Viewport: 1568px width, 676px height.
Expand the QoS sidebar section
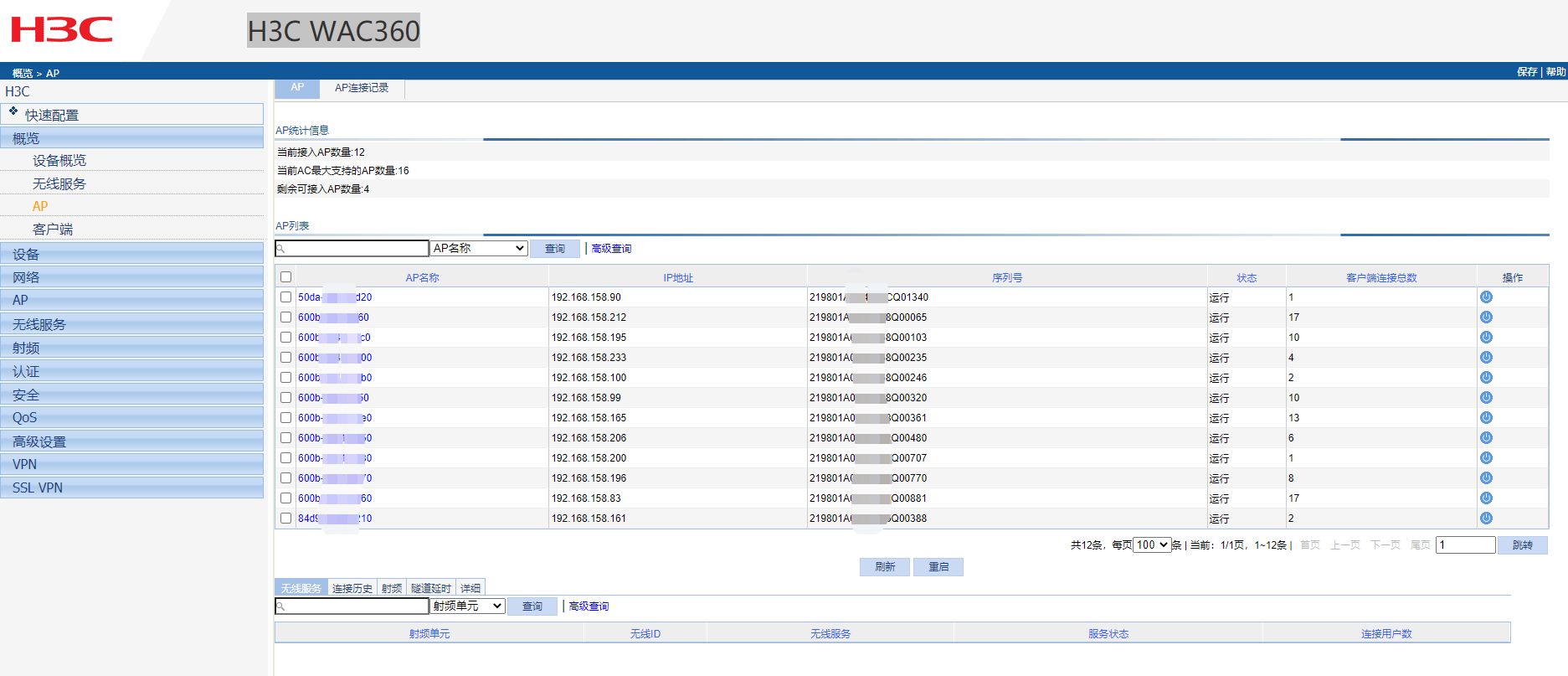(x=132, y=417)
